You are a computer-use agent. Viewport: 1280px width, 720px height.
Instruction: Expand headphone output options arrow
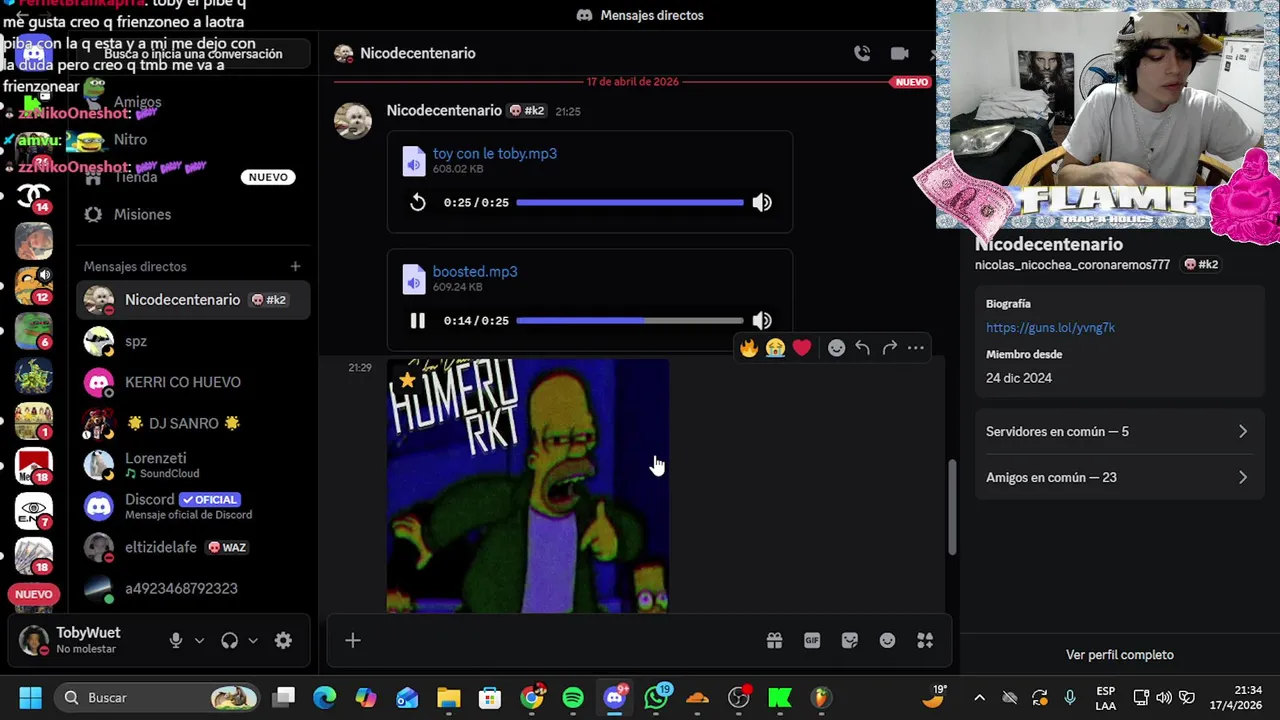pyautogui.click(x=253, y=641)
